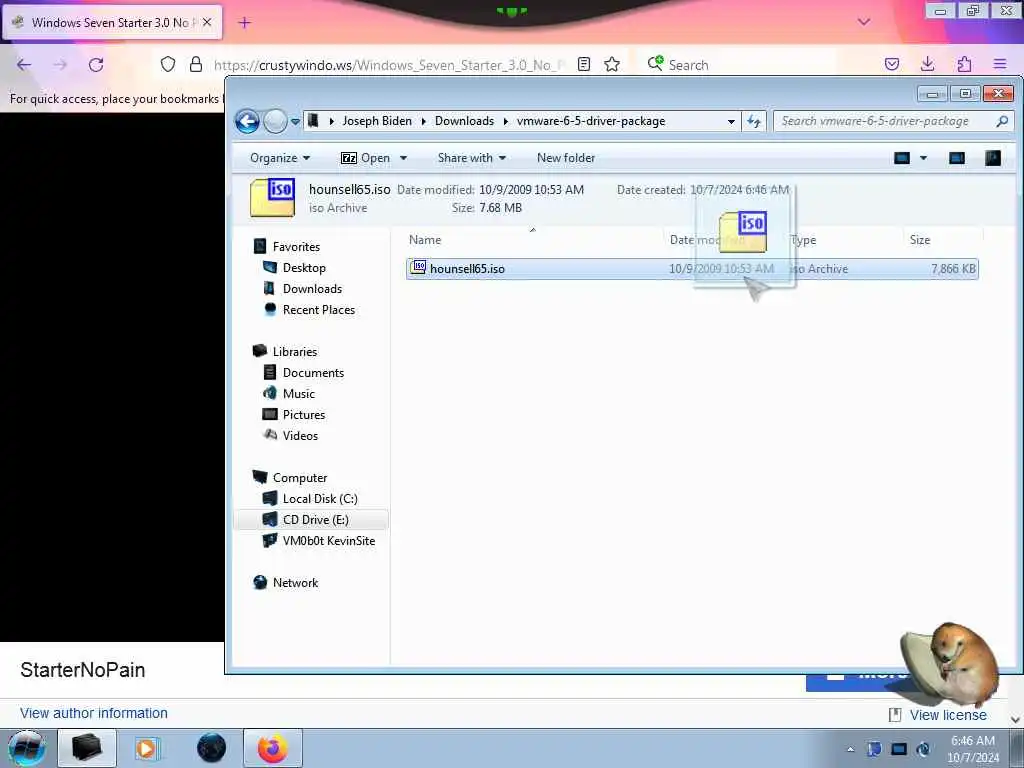Open Music library

click(x=298, y=394)
